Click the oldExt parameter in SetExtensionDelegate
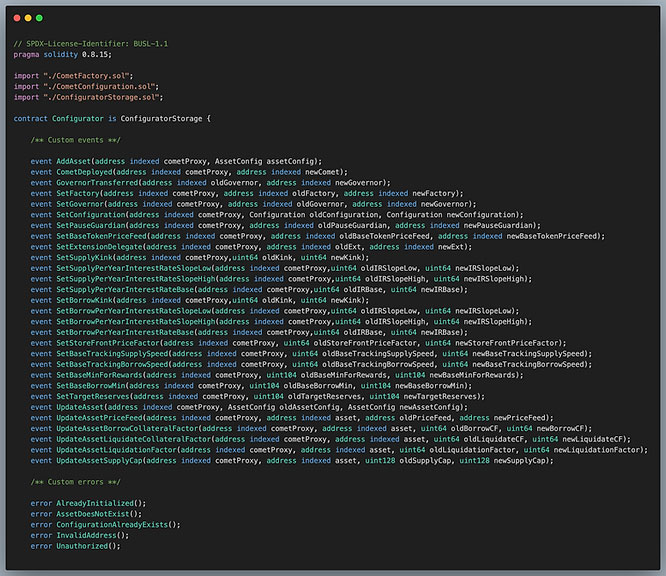The image size is (666, 576). (x=348, y=247)
